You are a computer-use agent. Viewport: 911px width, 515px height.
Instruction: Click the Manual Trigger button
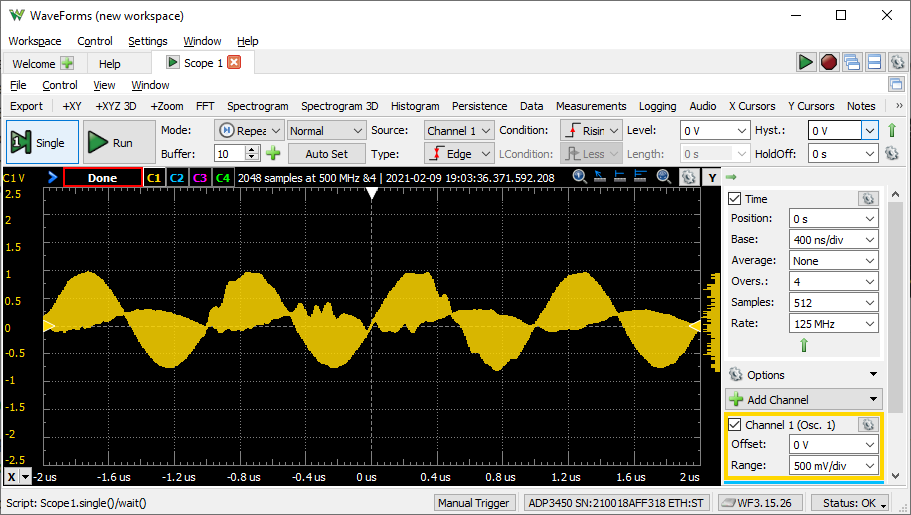[x=474, y=503]
